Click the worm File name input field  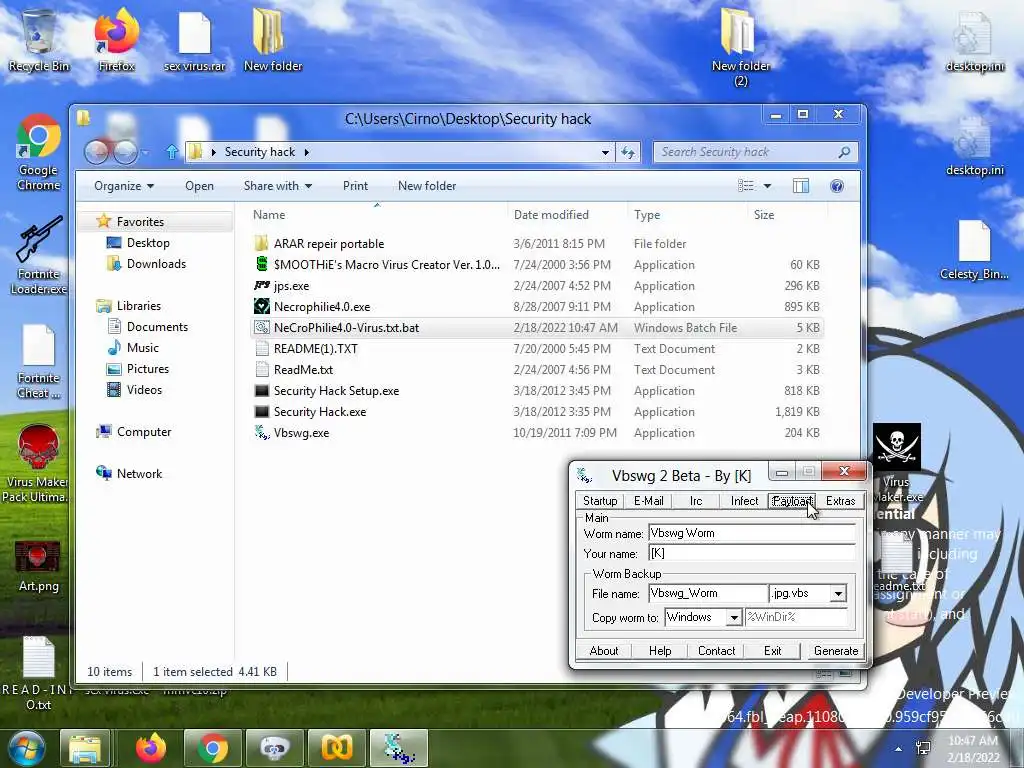[x=708, y=594]
